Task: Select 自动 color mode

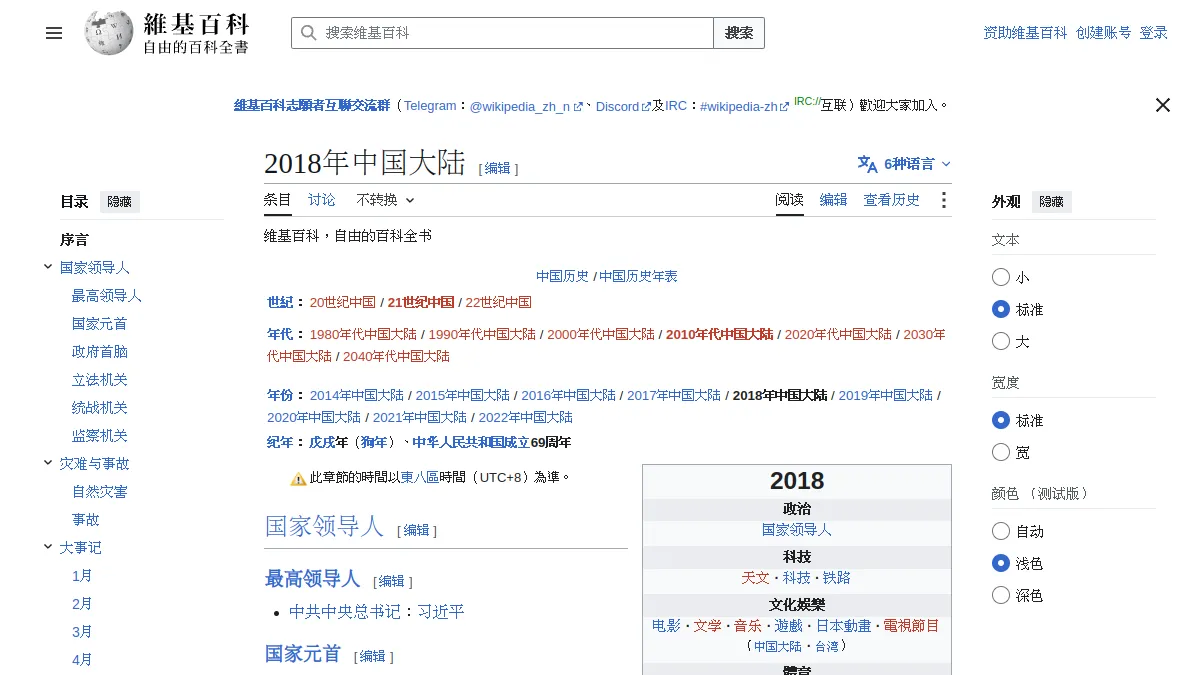Action: pyautogui.click(x=1001, y=531)
